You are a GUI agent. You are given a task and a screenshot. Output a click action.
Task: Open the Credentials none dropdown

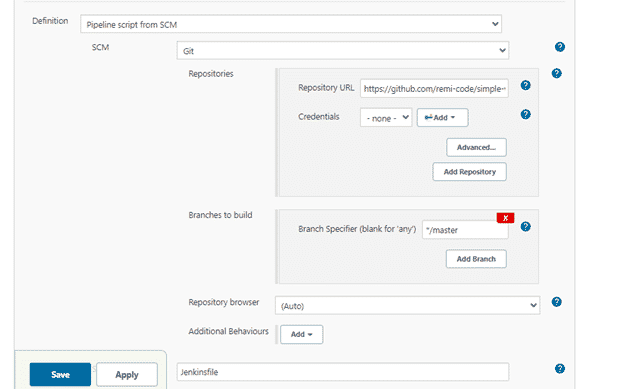[x=386, y=118]
